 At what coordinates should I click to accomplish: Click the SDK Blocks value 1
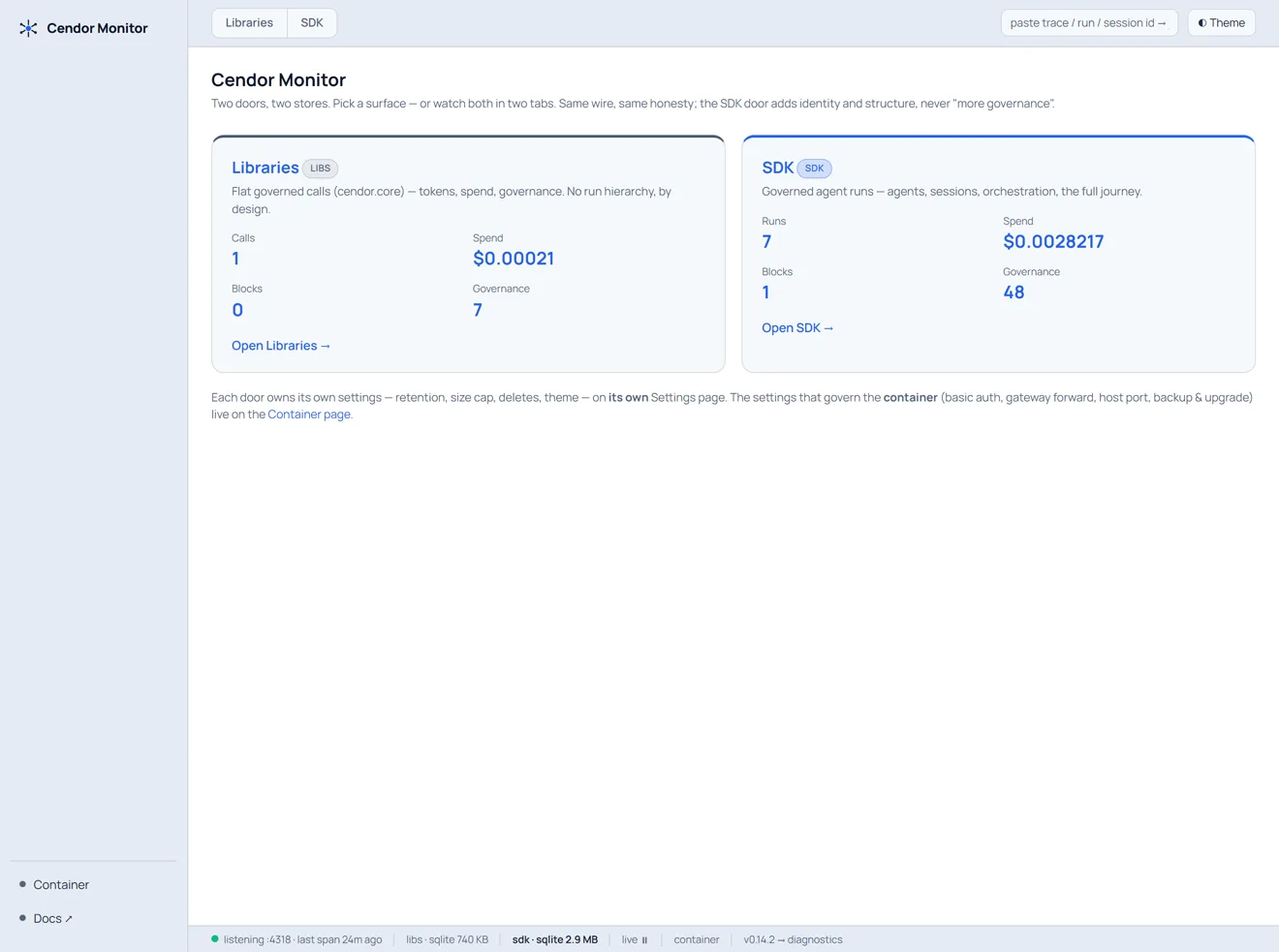click(x=765, y=292)
